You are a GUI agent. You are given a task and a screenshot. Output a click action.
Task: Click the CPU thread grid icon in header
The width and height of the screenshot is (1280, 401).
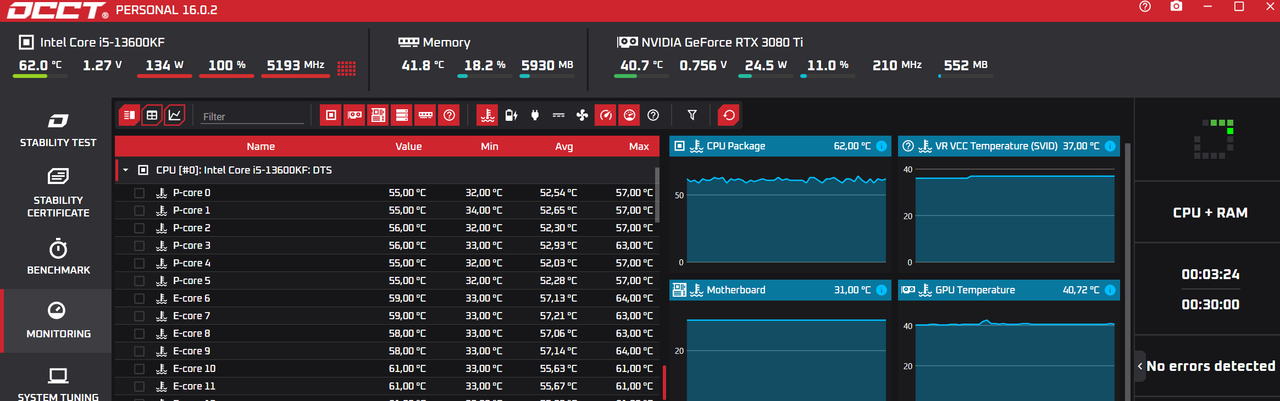347,67
